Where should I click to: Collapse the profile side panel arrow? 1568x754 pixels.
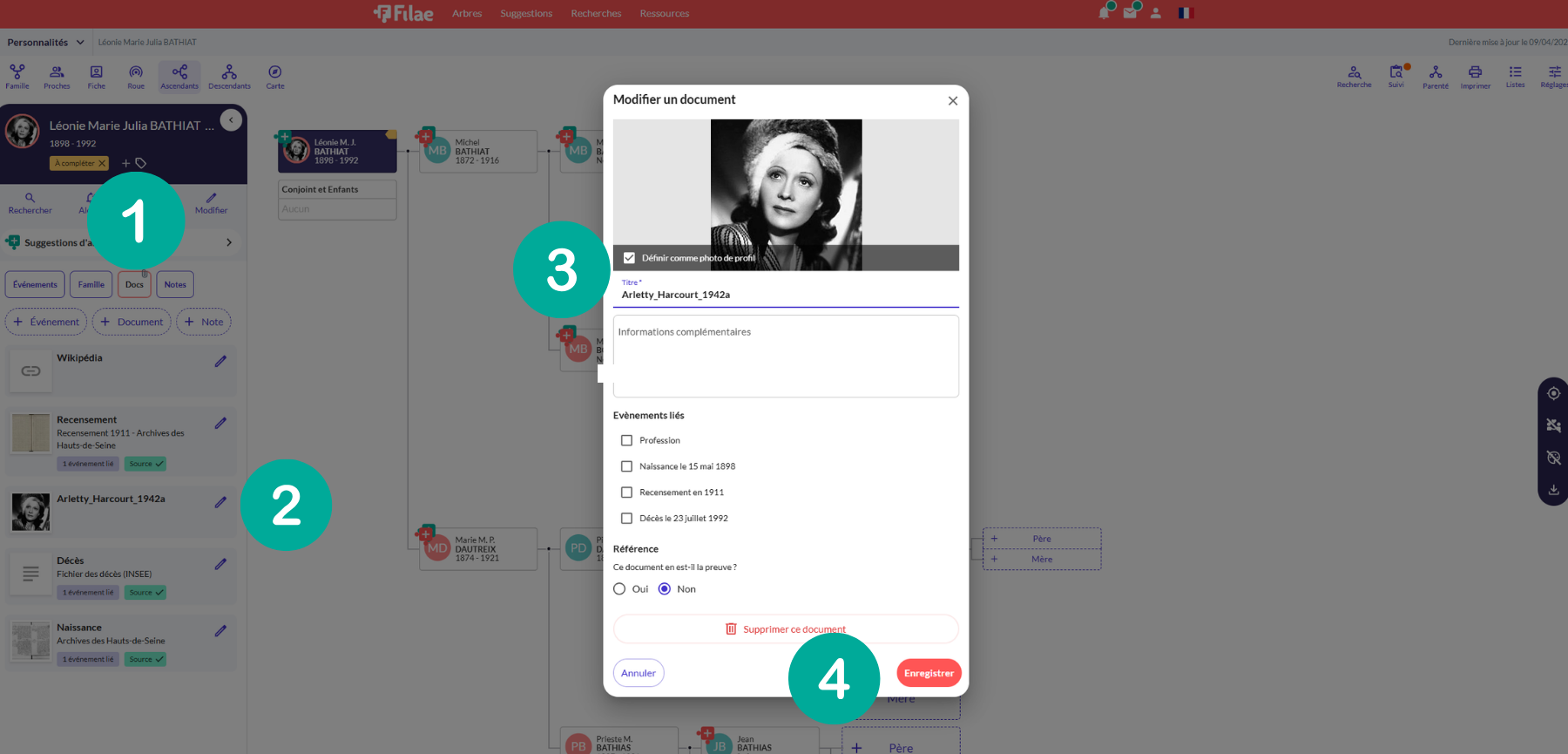231,120
